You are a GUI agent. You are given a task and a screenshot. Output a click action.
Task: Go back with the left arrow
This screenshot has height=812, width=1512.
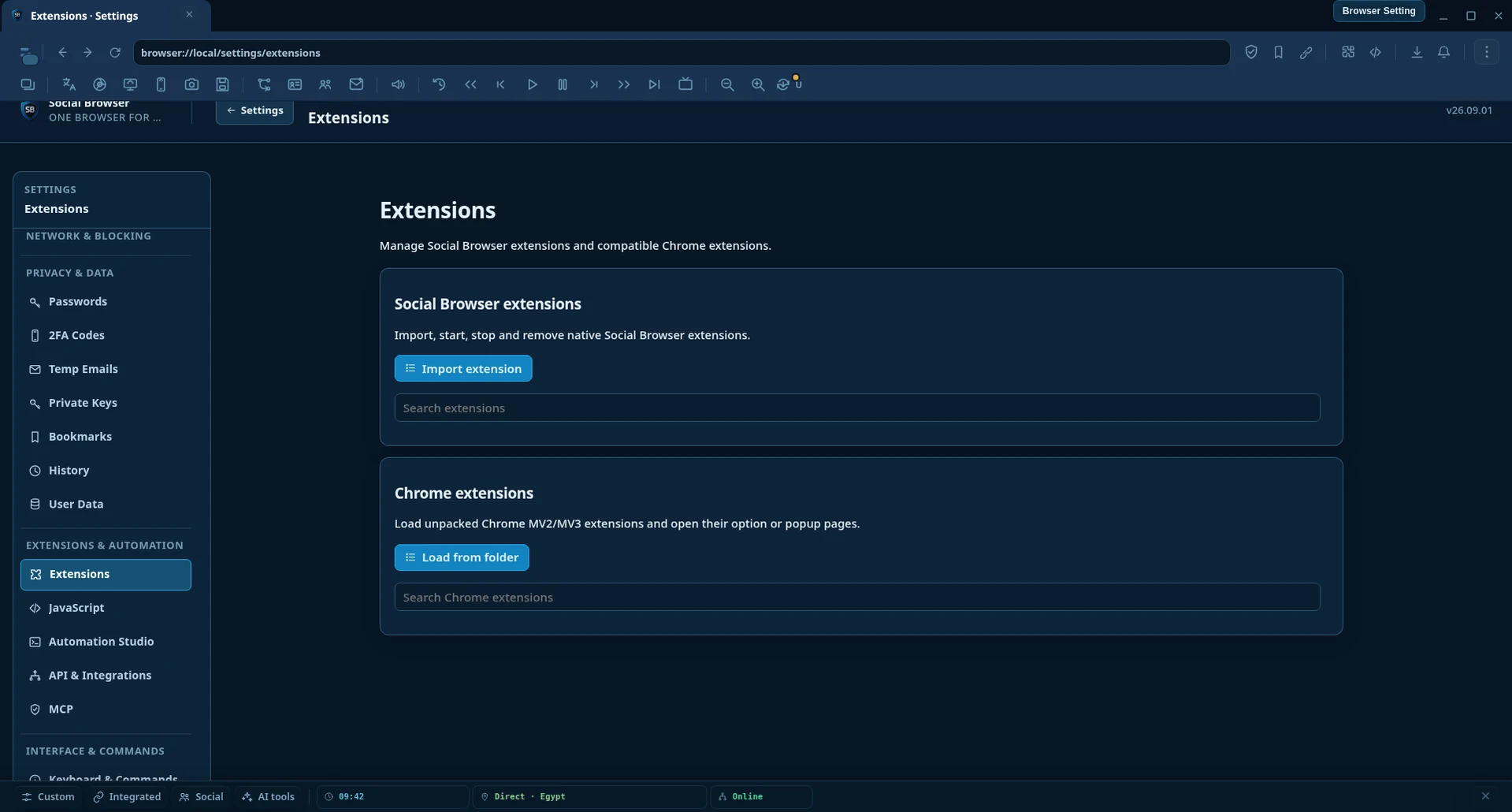click(62, 52)
